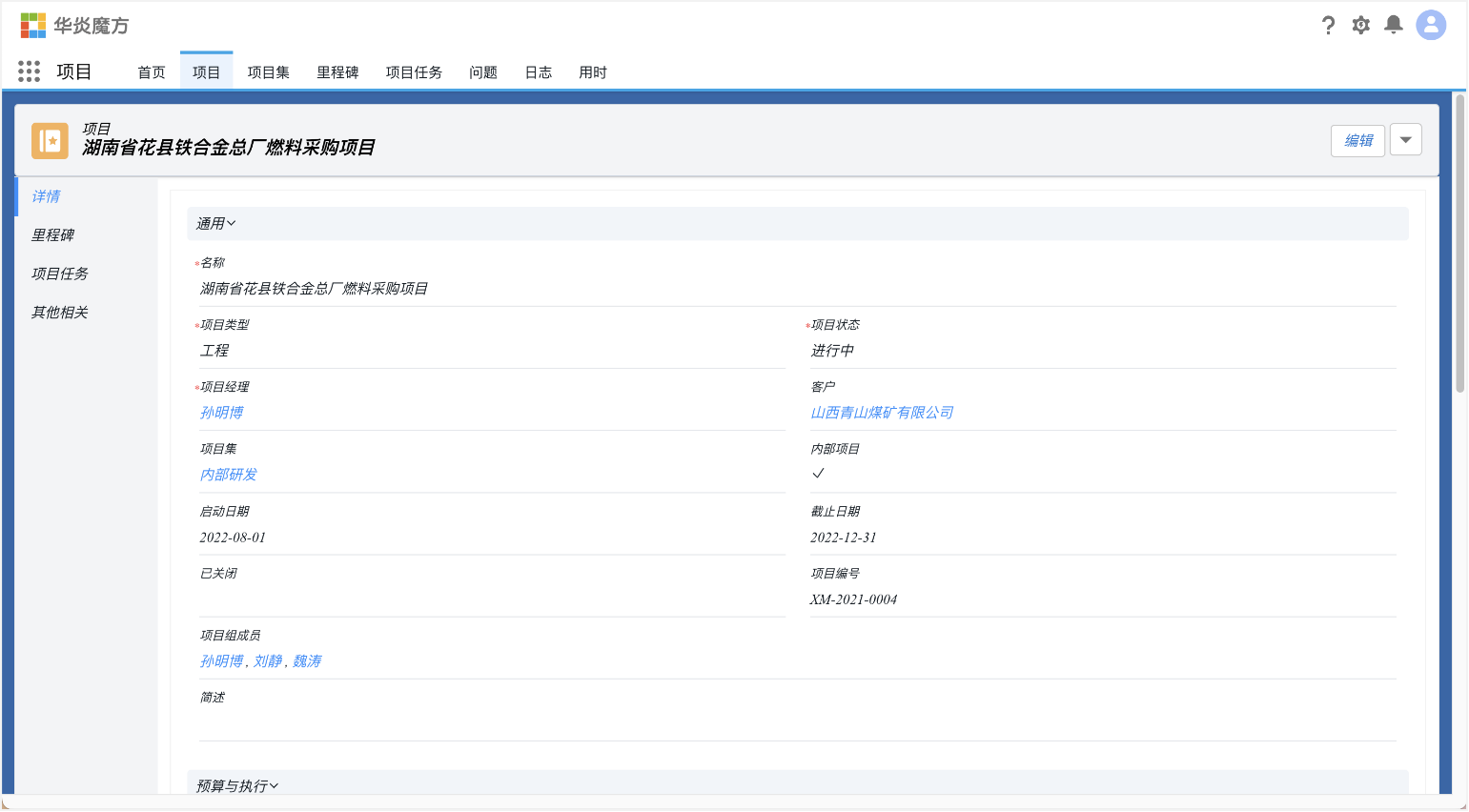Open the help question mark icon
The width and height of the screenshot is (1469, 812).
click(x=1328, y=26)
